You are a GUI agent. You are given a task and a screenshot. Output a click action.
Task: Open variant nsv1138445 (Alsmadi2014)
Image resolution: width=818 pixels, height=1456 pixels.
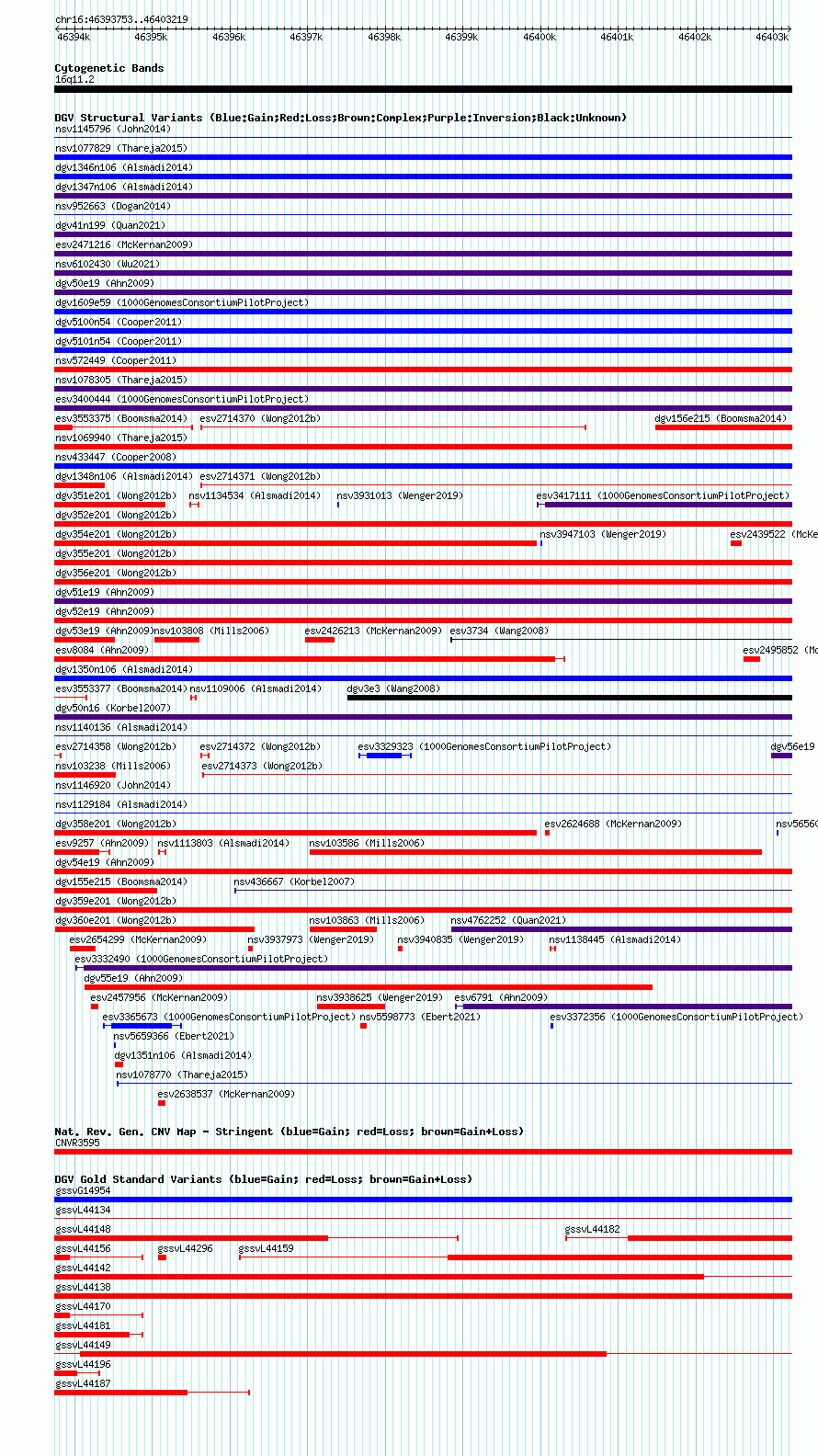615,939
